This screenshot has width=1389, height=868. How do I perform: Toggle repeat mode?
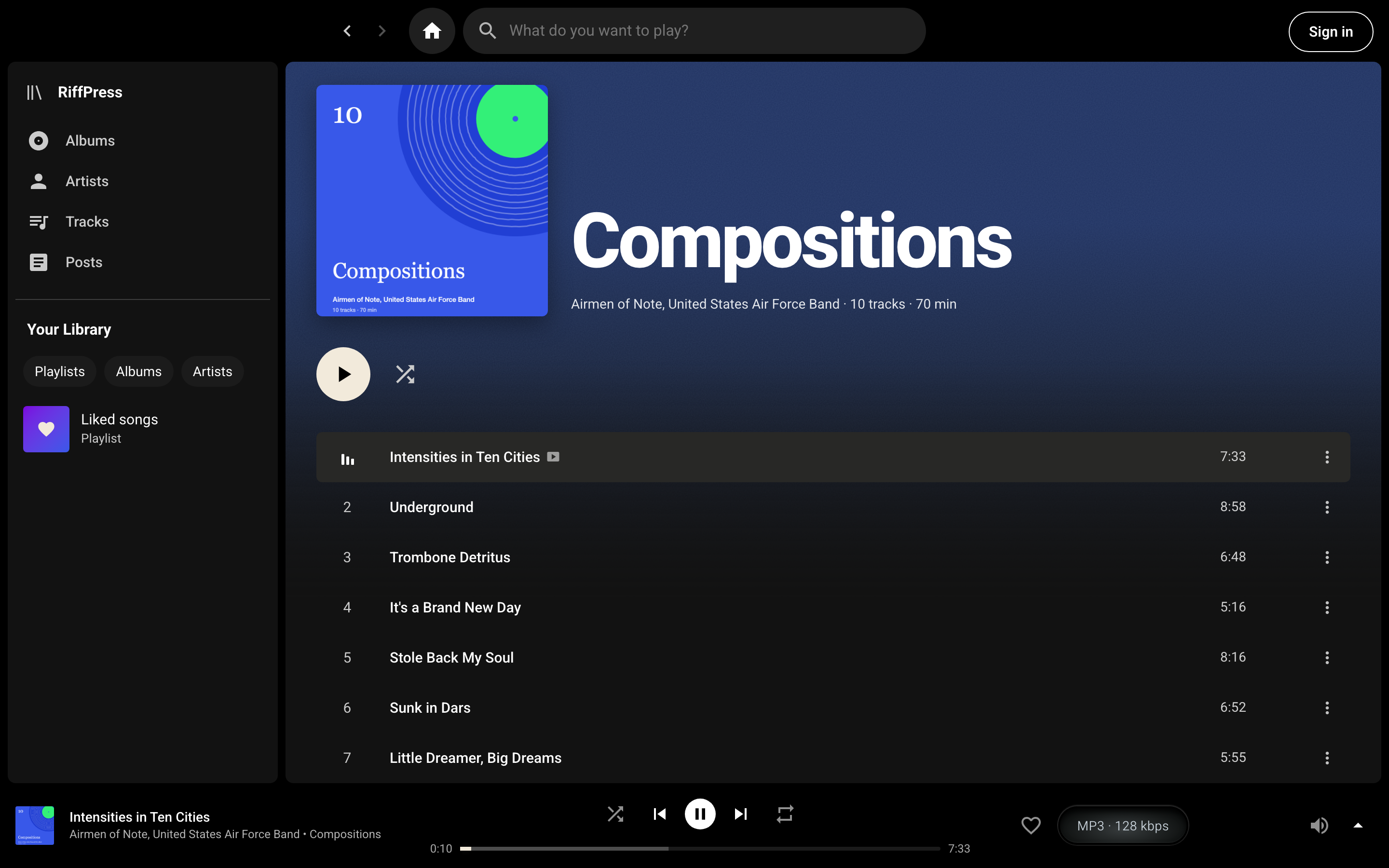click(x=785, y=814)
